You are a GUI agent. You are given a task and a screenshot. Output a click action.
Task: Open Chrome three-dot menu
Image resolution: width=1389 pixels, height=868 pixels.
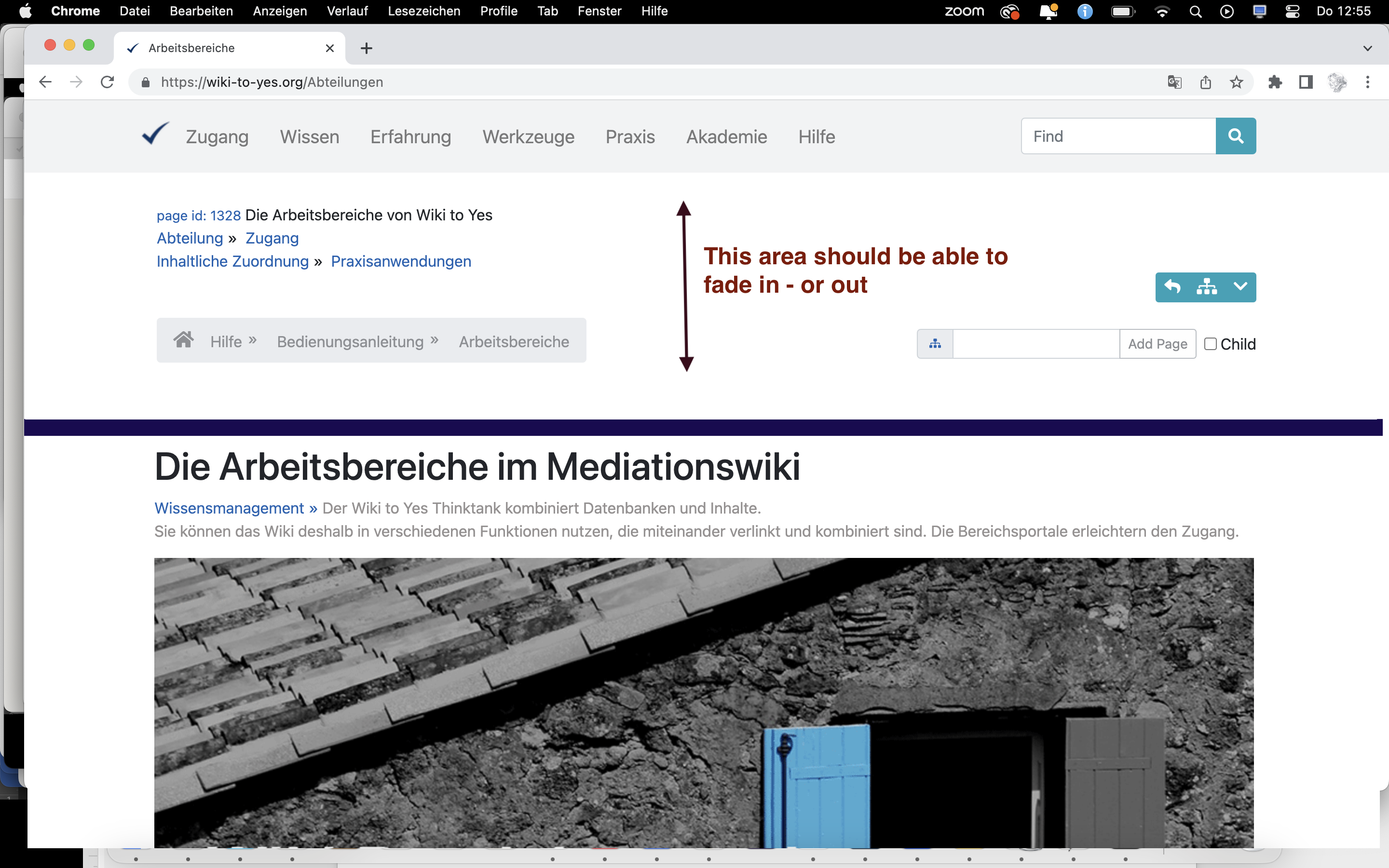1367,82
